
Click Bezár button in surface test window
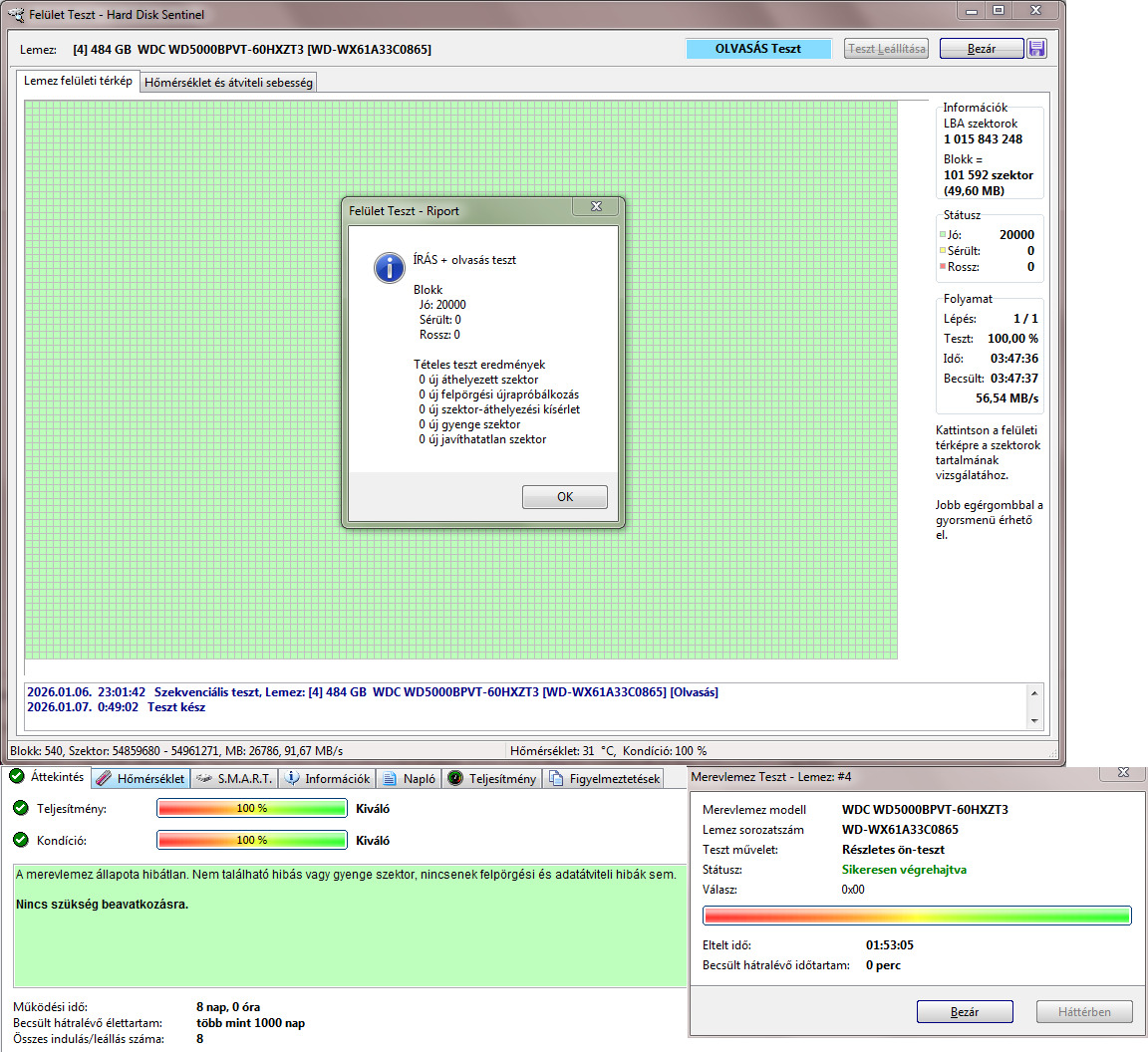pos(981,49)
